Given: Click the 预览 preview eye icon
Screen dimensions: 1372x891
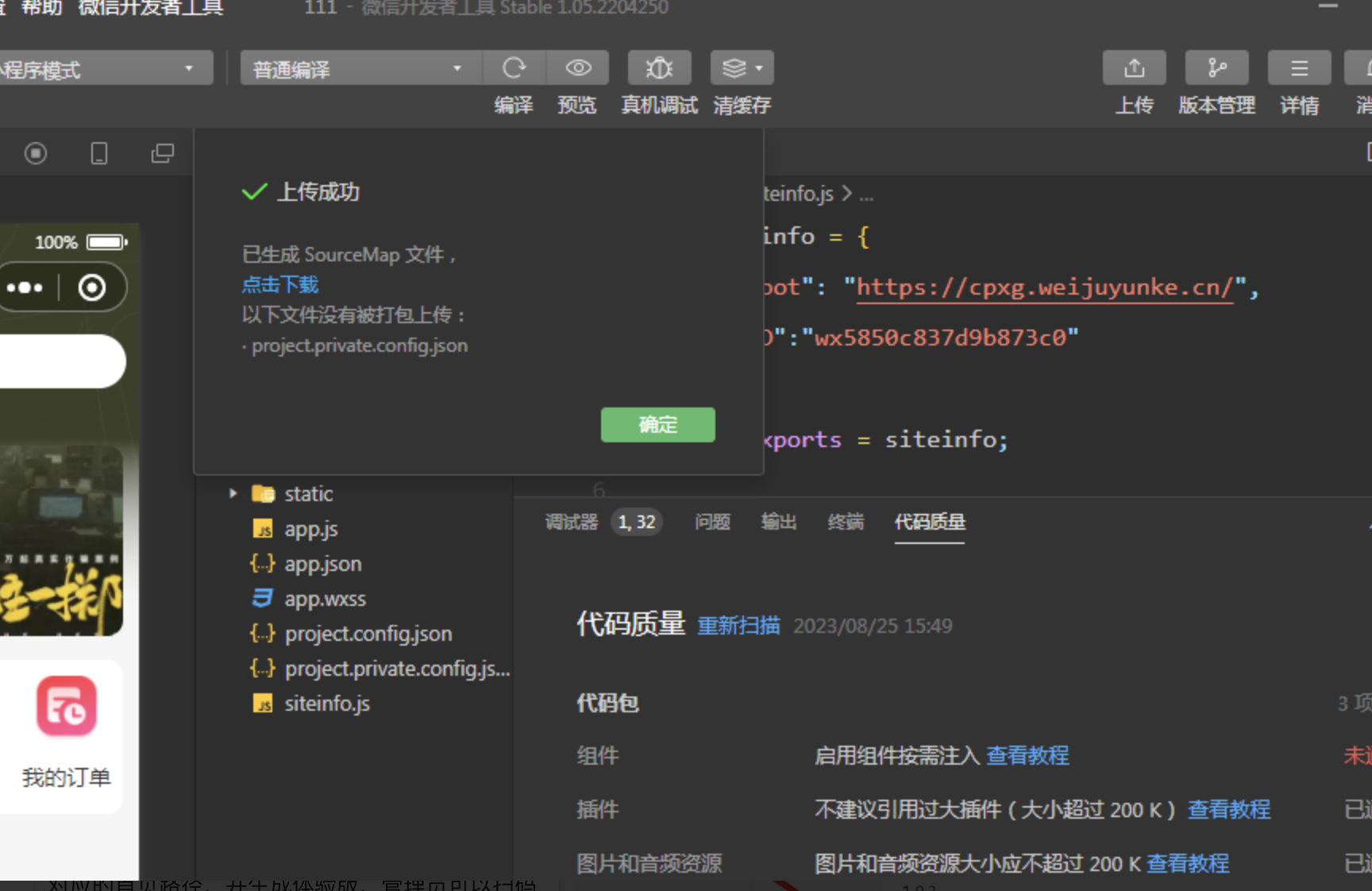Looking at the screenshot, I should pos(577,67).
